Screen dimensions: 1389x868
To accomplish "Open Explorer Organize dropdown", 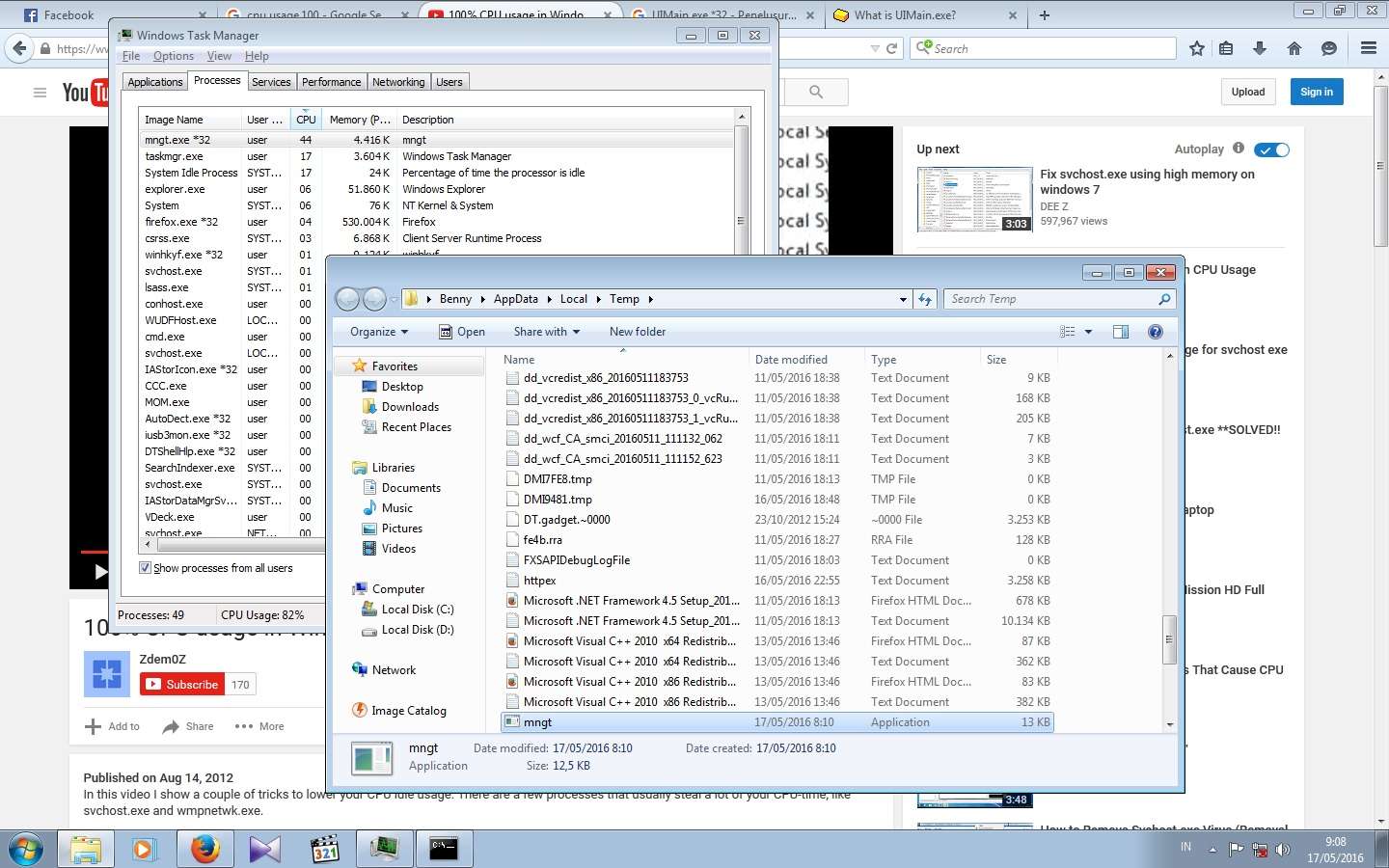I will [379, 332].
